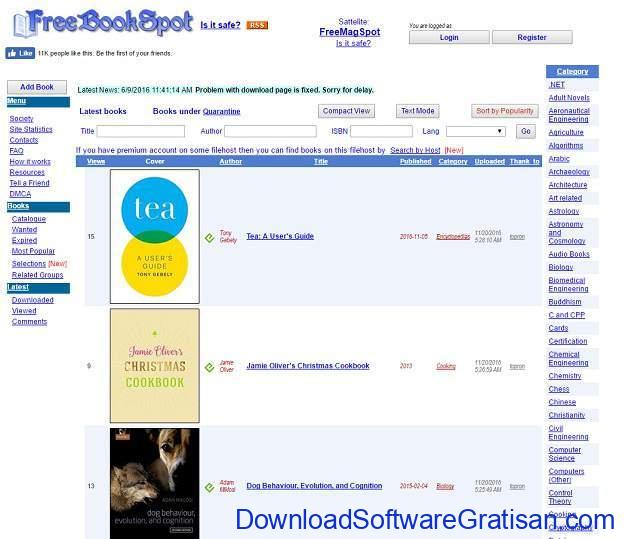Click the orange RSS feed icon
Viewport: 625px width, 539px height.
pyautogui.click(x=257, y=25)
